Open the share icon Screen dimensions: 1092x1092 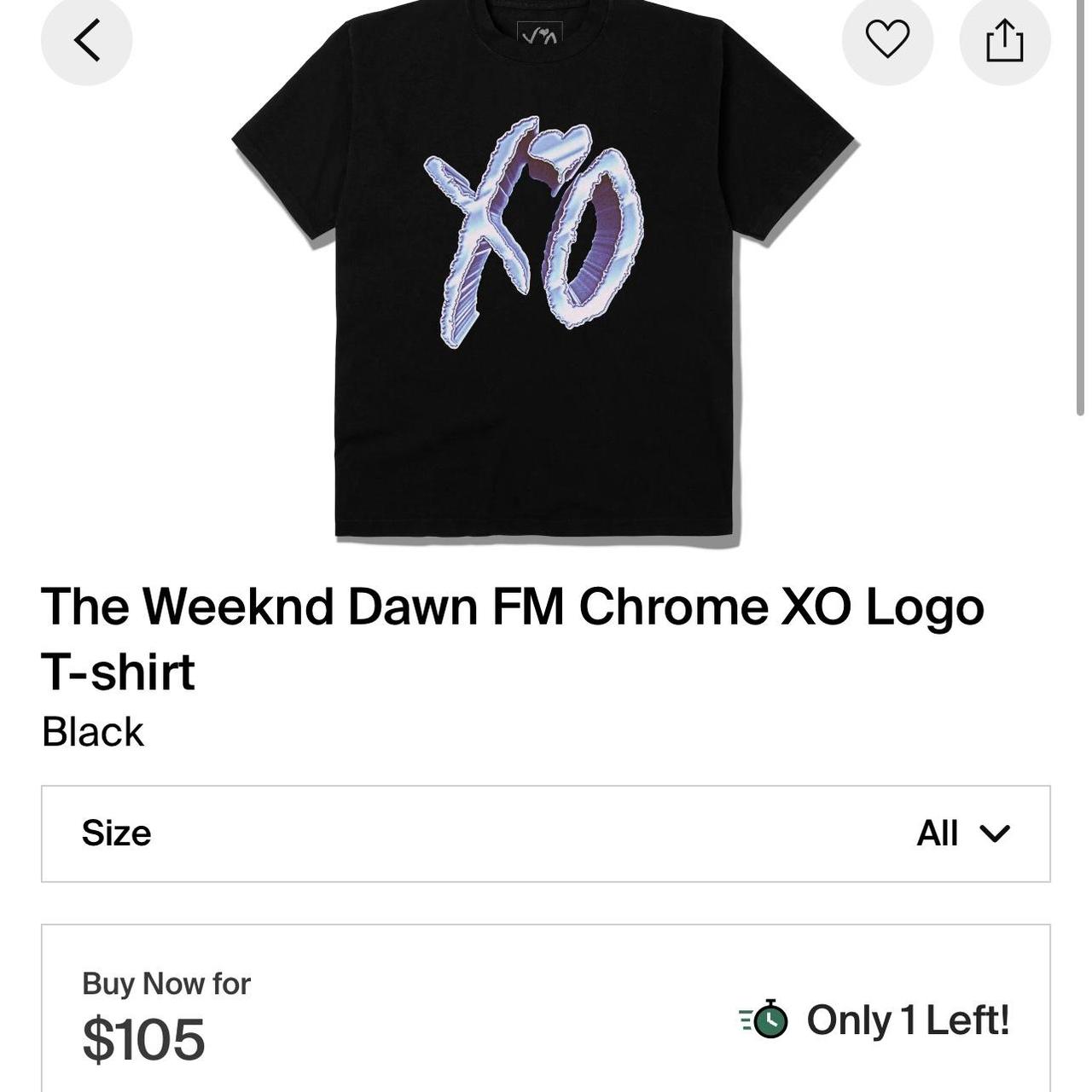[x=1004, y=40]
